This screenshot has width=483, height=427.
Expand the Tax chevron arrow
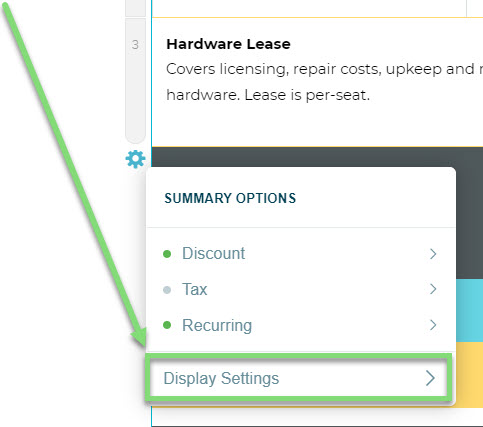tap(433, 289)
